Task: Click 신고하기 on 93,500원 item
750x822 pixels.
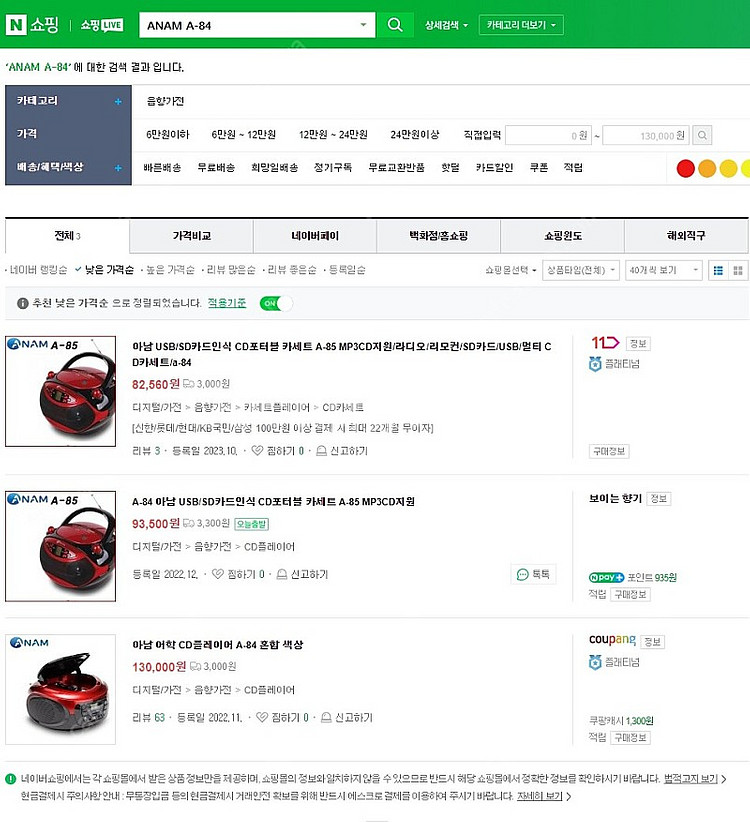Action: [x=302, y=575]
